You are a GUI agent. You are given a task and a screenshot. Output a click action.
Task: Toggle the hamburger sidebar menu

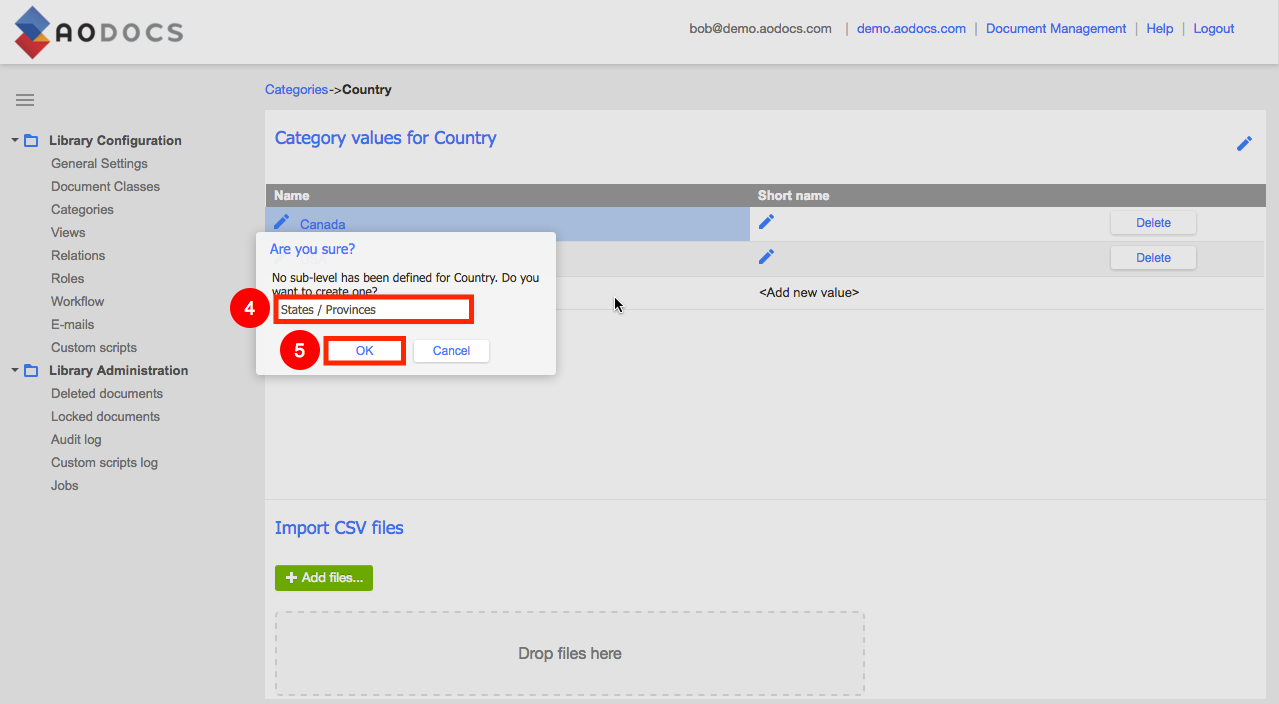pyautogui.click(x=25, y=100)
